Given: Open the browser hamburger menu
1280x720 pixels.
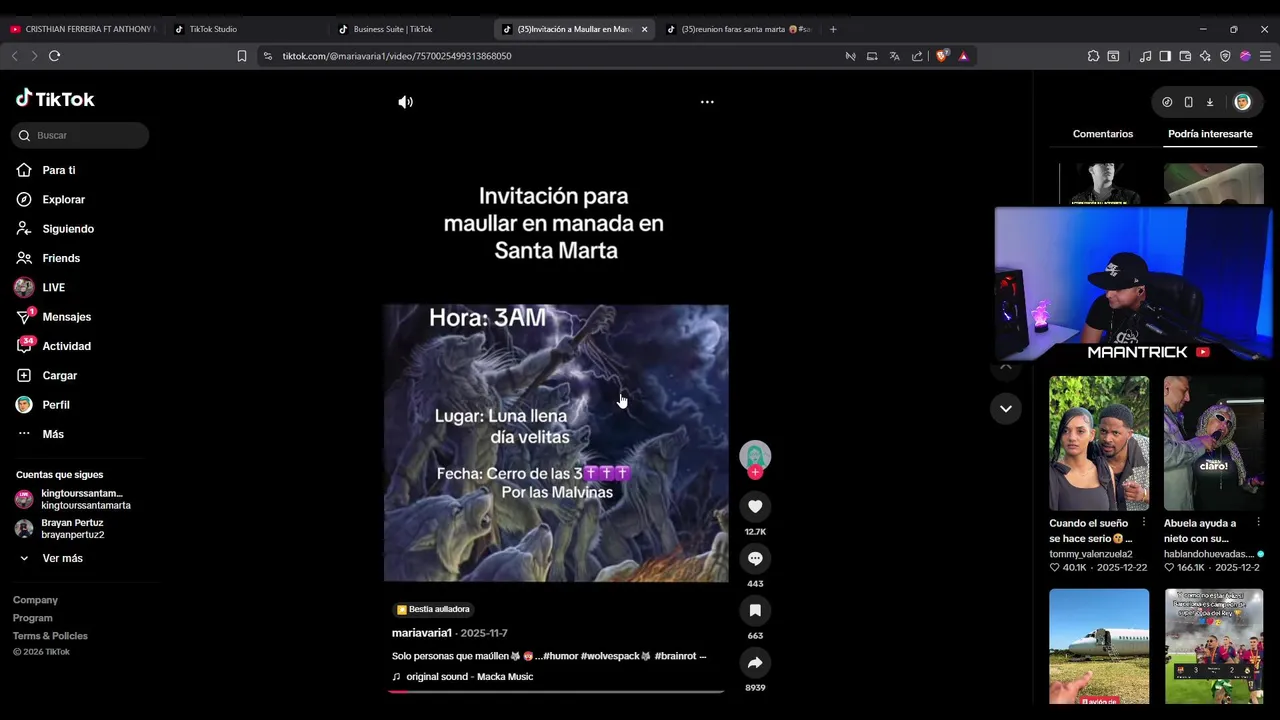Looking at the screenshot, I should coord(1265,56).
